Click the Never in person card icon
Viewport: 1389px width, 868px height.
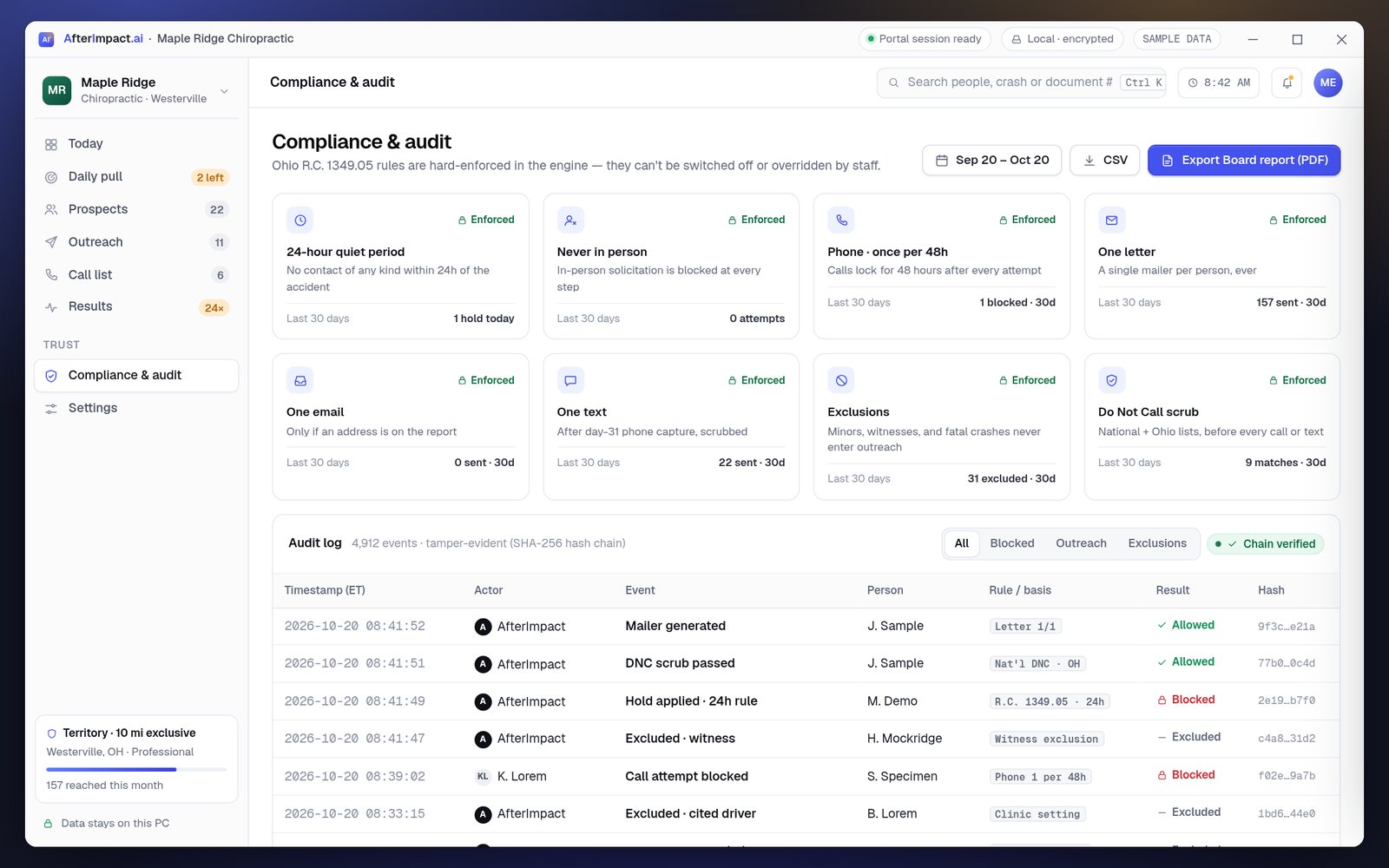570,220
